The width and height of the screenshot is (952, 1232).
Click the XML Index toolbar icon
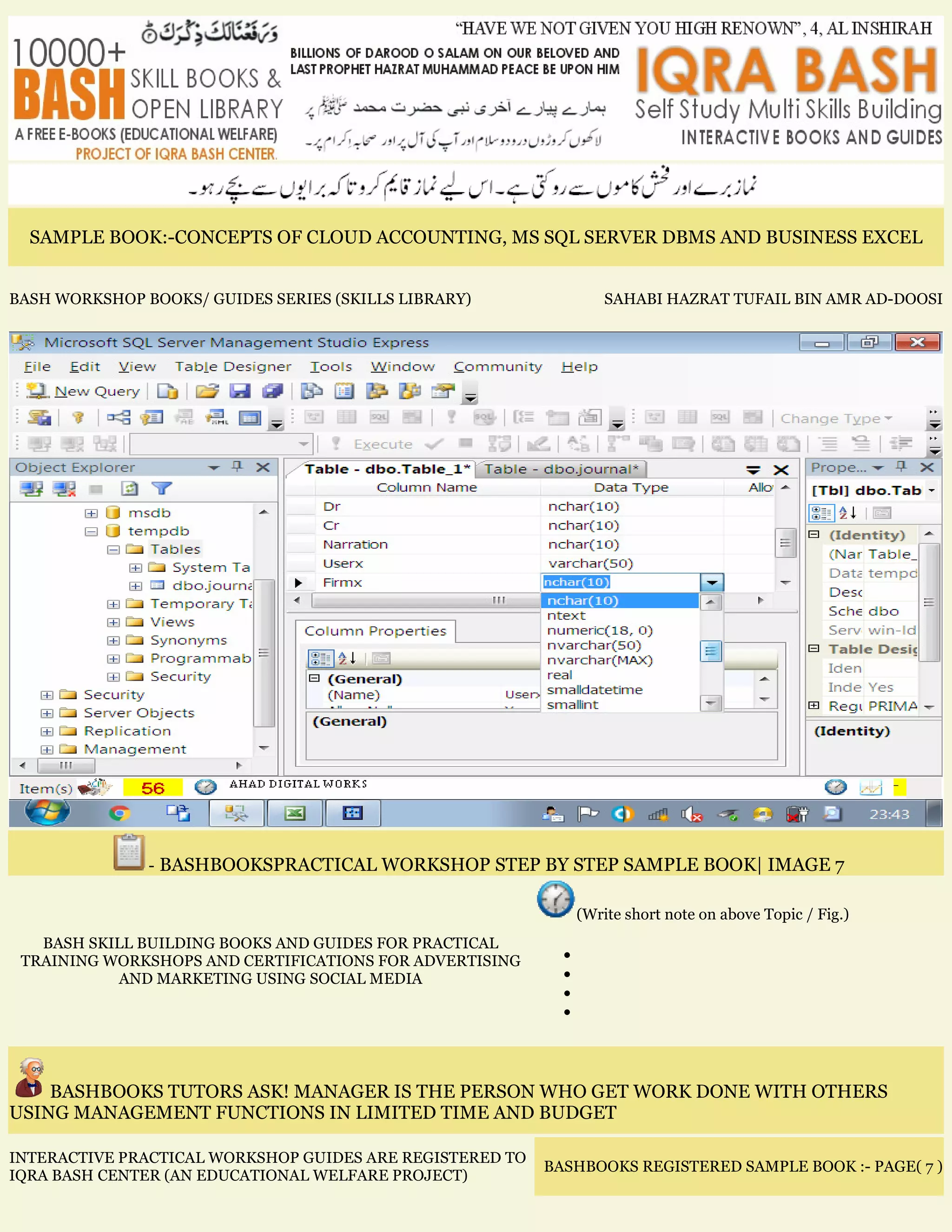point(217,418)
